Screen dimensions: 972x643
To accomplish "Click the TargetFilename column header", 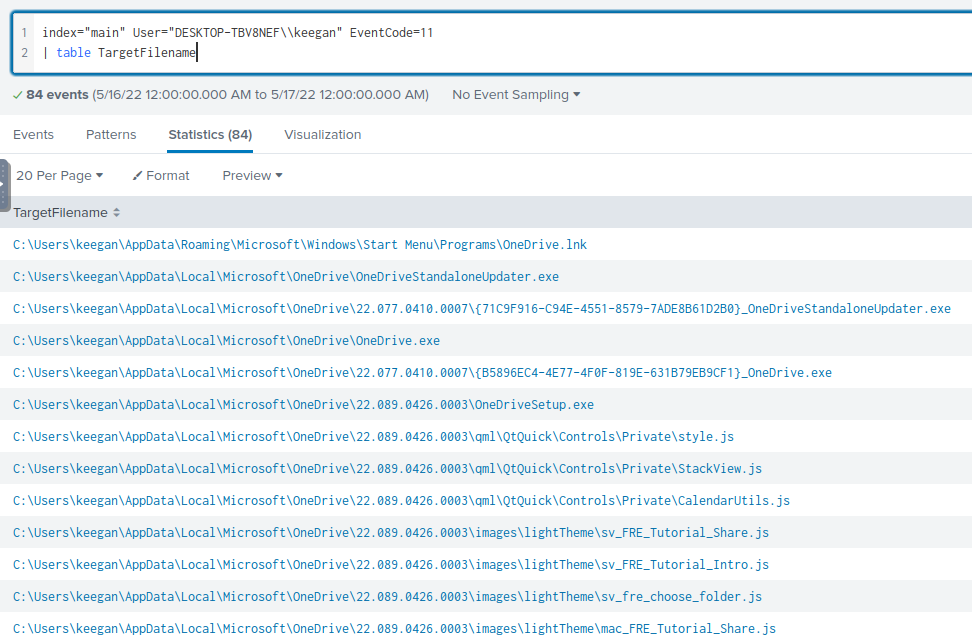I will (x=60, y=213).
